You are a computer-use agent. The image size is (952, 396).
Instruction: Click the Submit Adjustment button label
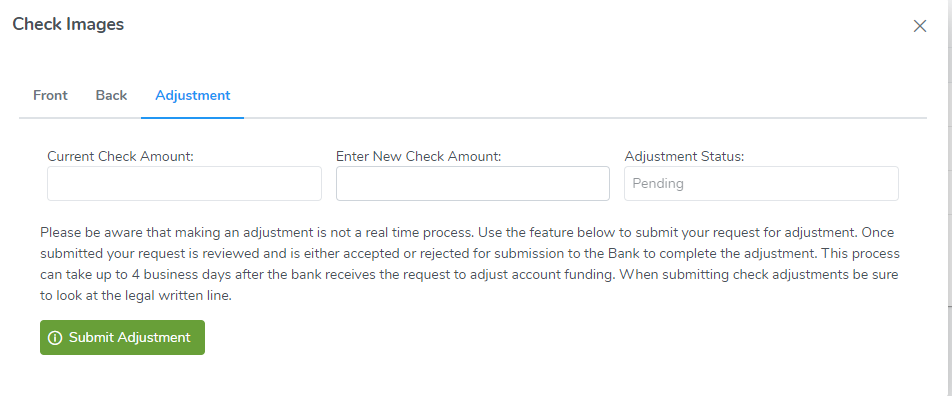129,338
